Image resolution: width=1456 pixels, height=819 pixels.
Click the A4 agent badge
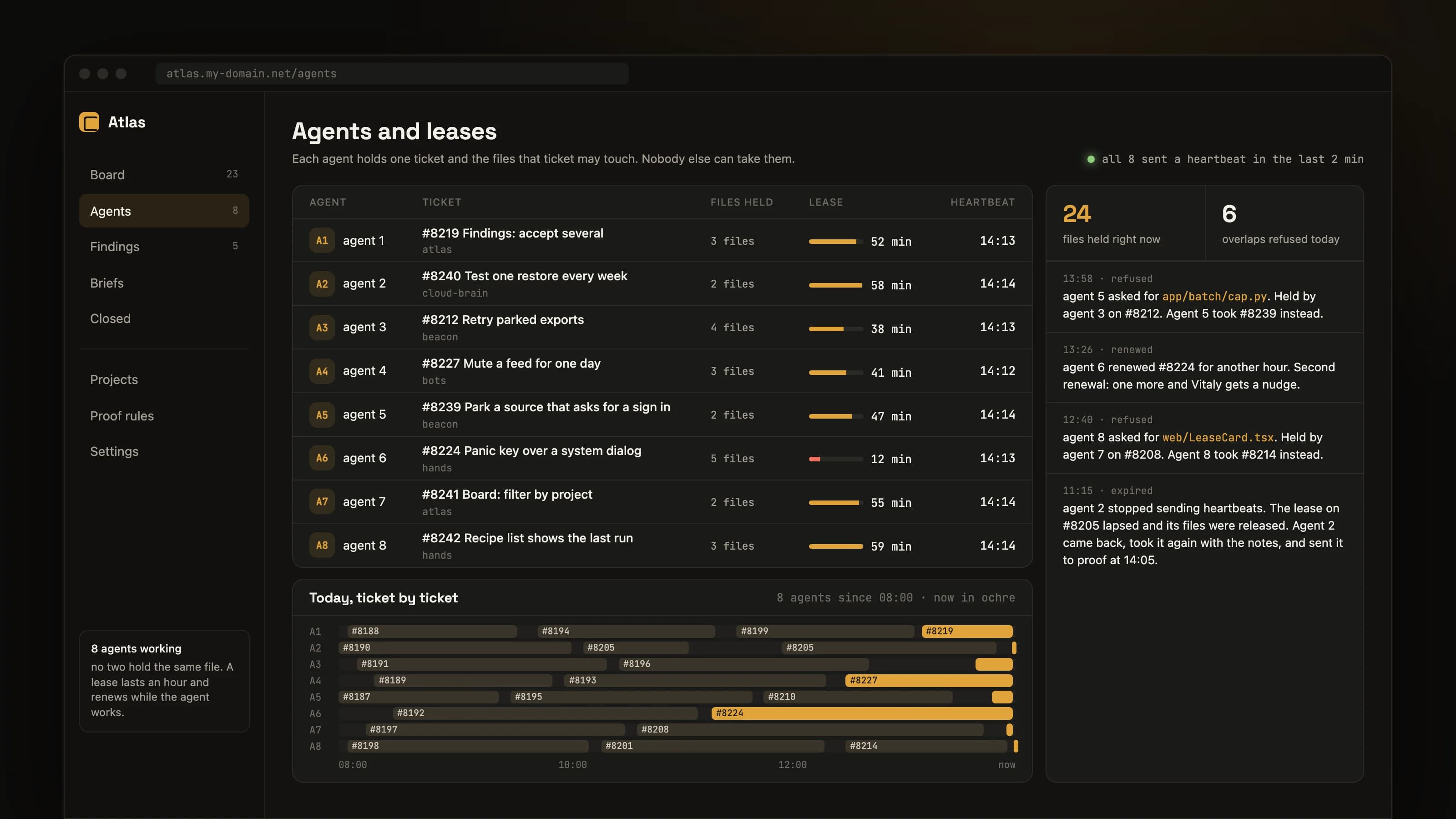[322, 371]
